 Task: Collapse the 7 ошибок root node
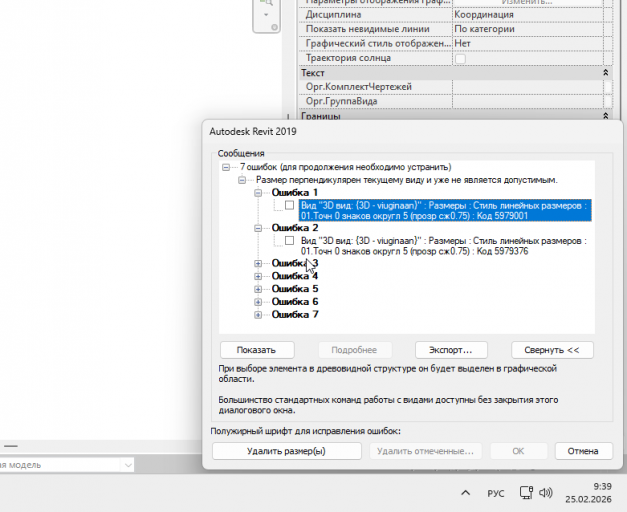click(x=226, y=167)
